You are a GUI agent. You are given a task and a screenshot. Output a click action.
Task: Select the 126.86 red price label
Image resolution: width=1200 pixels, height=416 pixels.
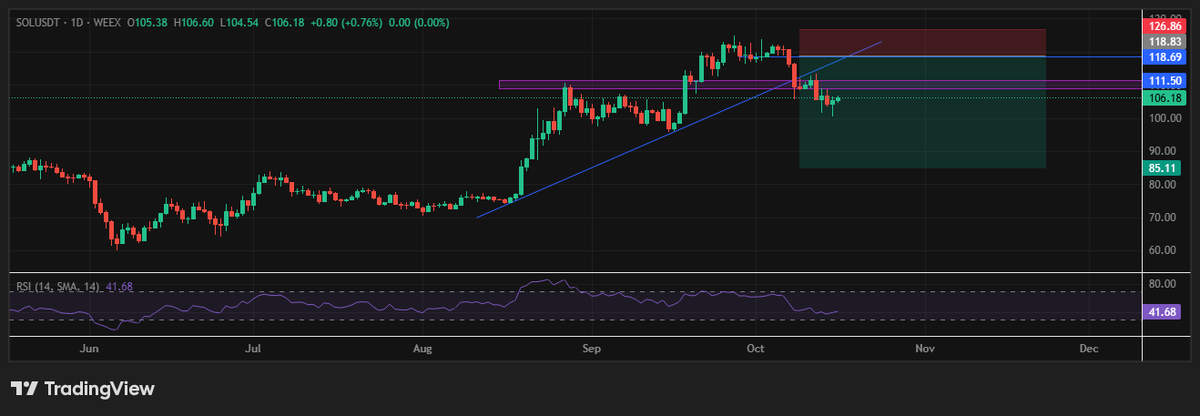click(1166, 26)
